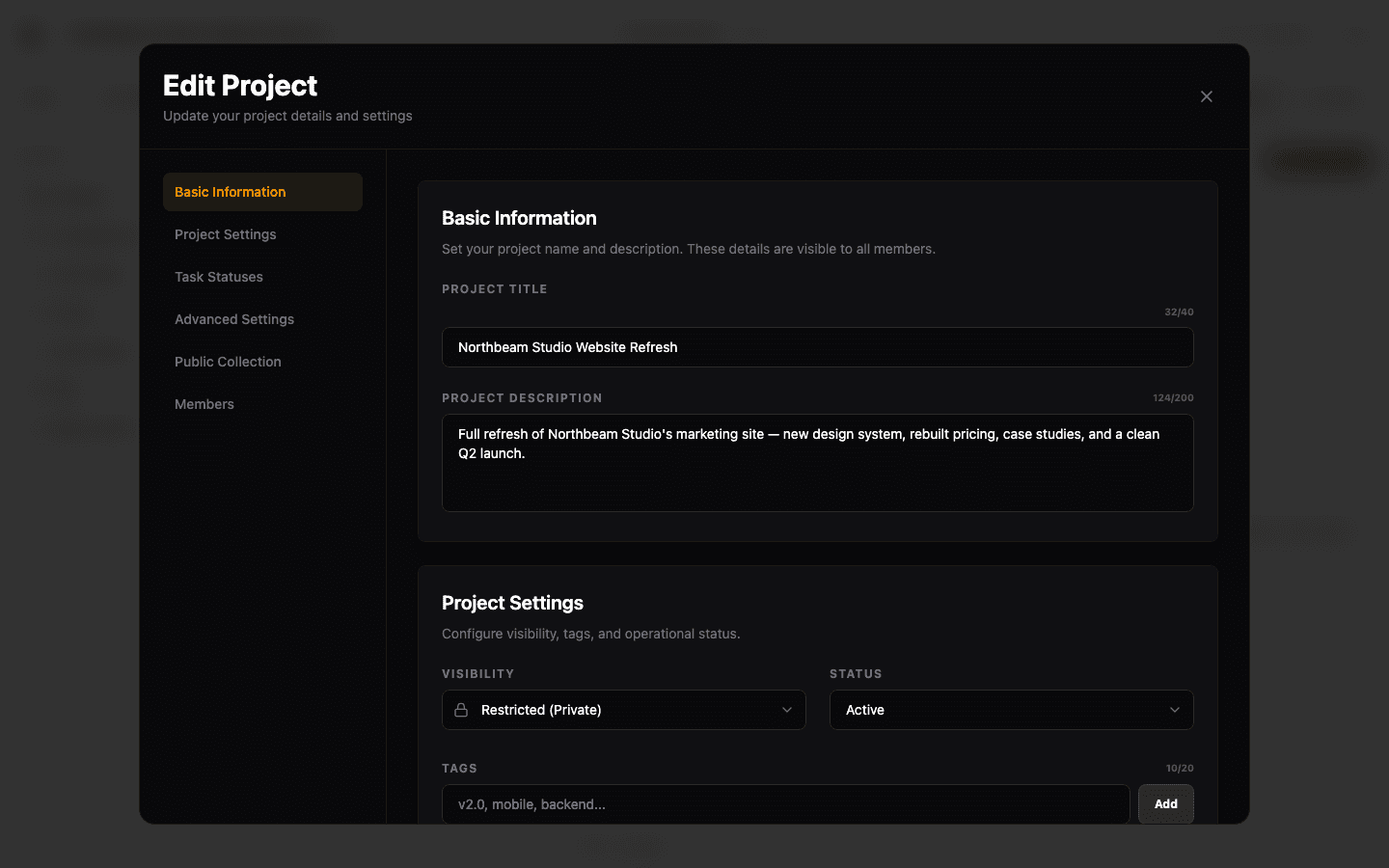Image resolution: width=1389 pixels, height=868 pixels.
Task: Navigate to Advanced Settings
Action: pyautogui.click(x=234, y=319)
